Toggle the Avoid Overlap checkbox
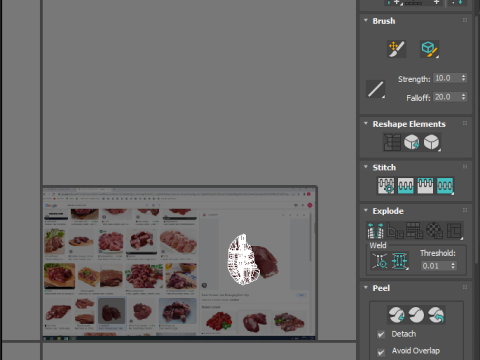Image resolution: width=480 pixels, height=360 pixels. click(381, 352)
